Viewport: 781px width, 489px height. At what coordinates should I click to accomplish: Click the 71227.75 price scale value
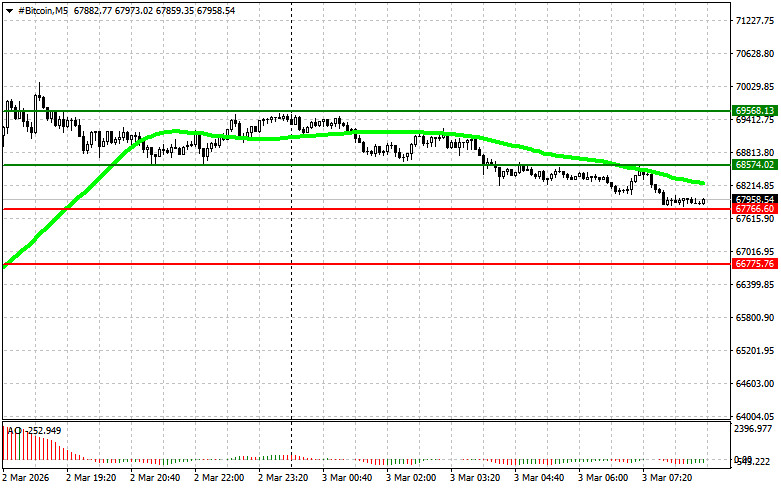point(755,20)
